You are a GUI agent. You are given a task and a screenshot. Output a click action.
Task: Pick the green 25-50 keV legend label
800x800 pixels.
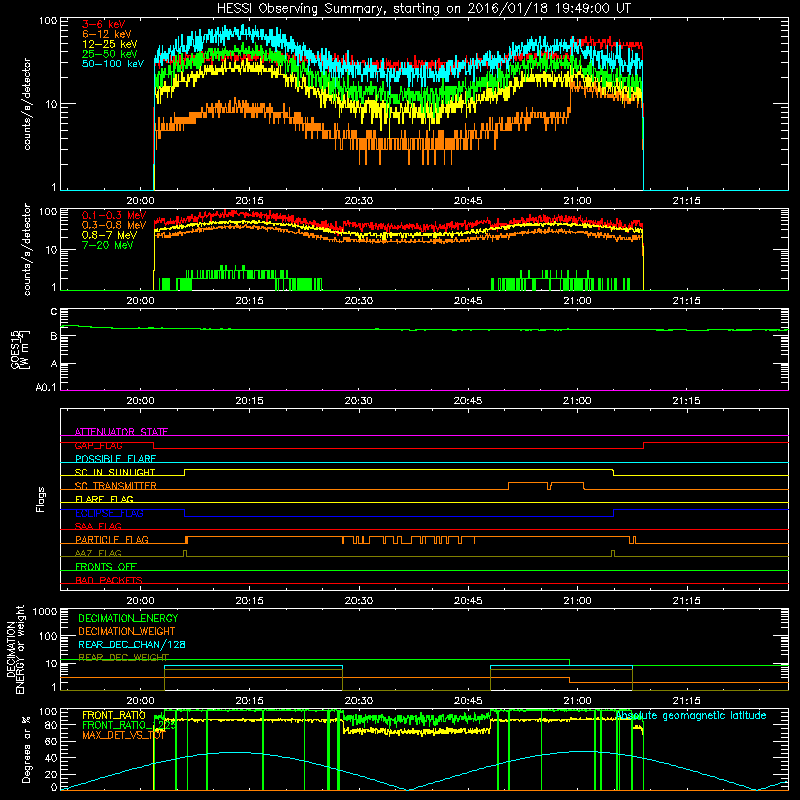click(x=110, y=54)
